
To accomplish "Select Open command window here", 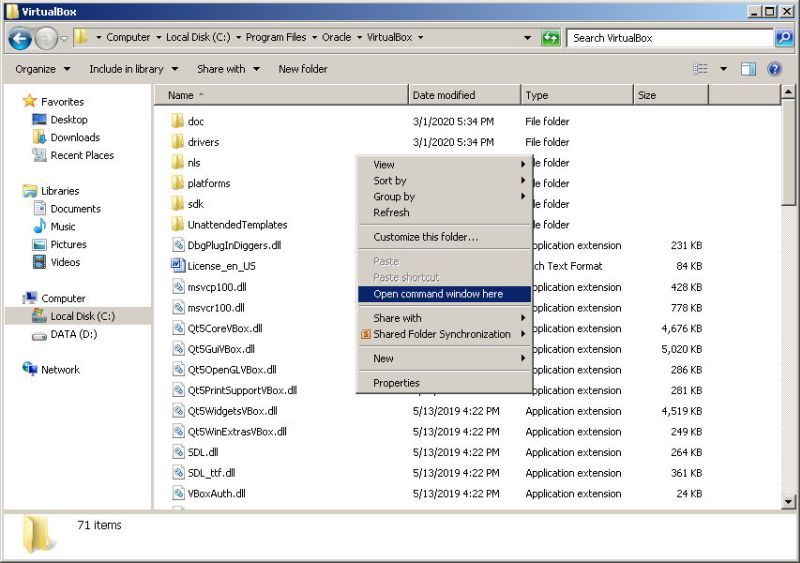I will click(444, 294).
